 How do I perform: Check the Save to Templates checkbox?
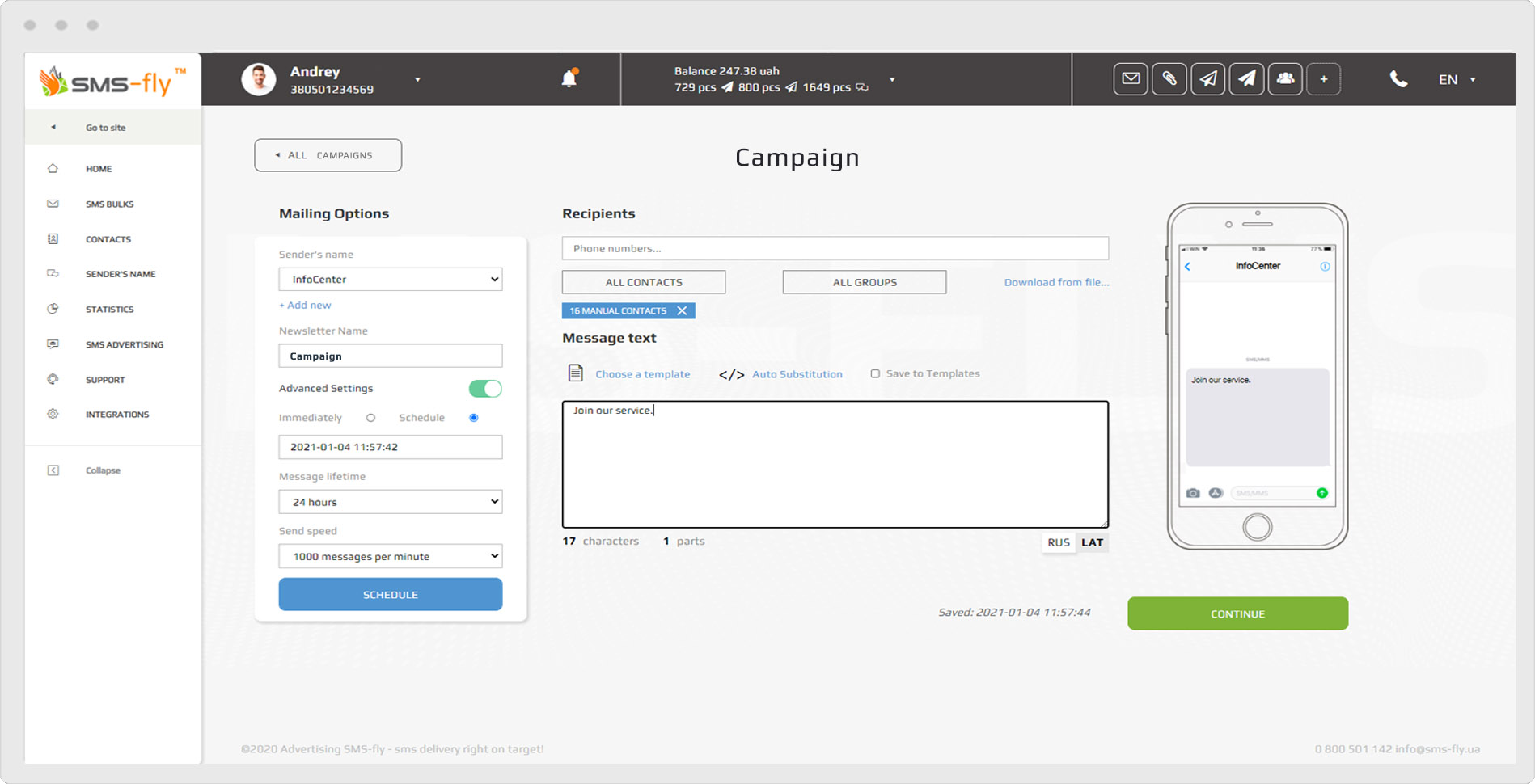875,373
